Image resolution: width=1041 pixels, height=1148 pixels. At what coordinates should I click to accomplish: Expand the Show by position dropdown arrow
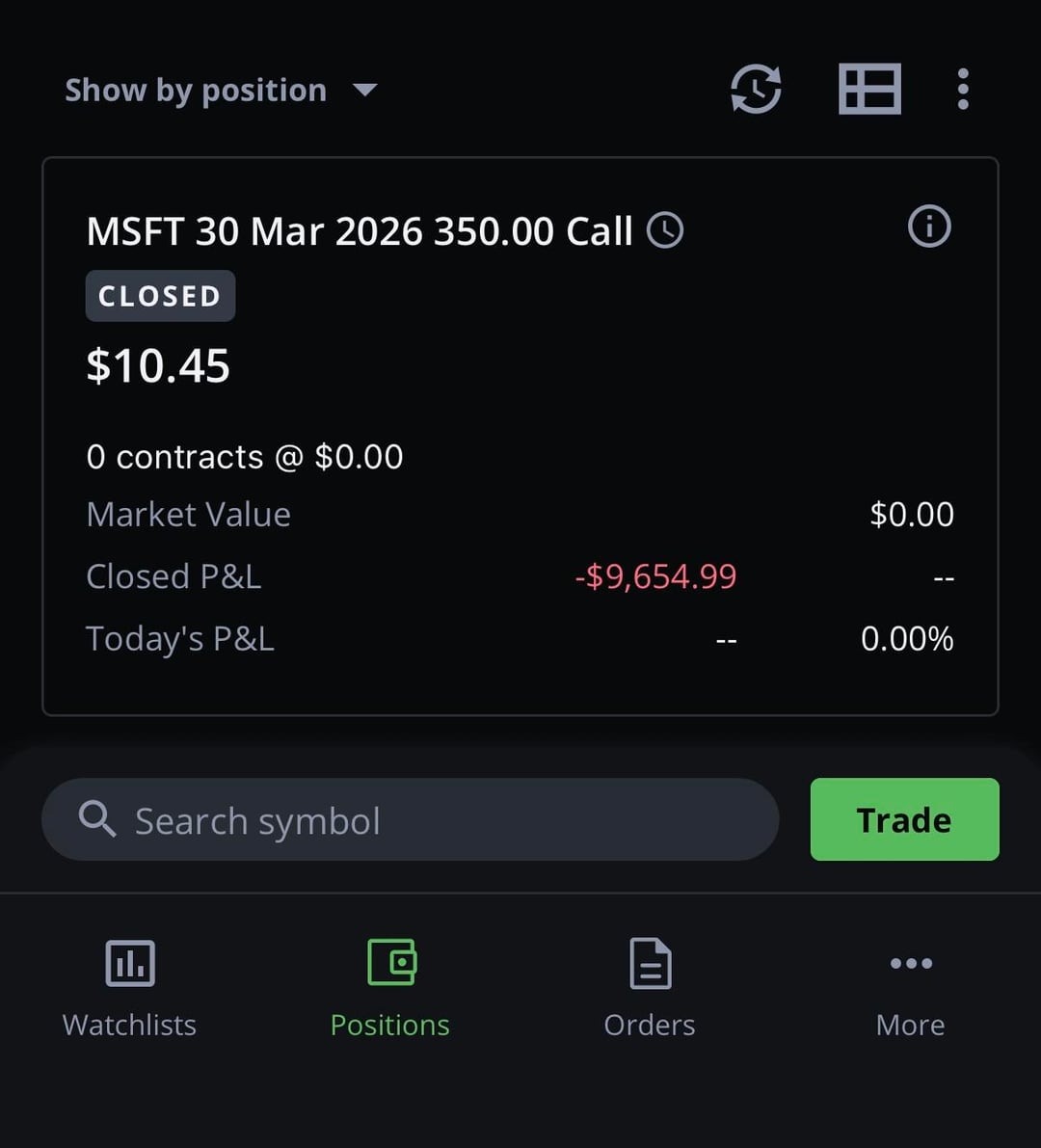(364, 91)
